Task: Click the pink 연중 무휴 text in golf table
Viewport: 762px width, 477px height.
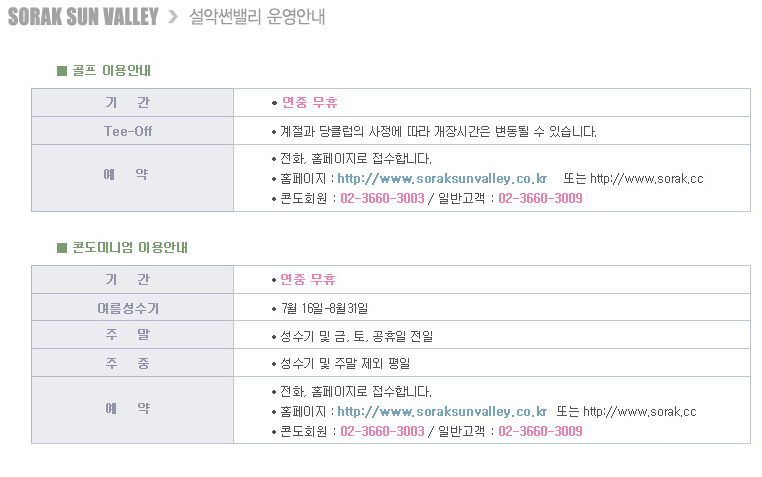Action: (310, 102)
